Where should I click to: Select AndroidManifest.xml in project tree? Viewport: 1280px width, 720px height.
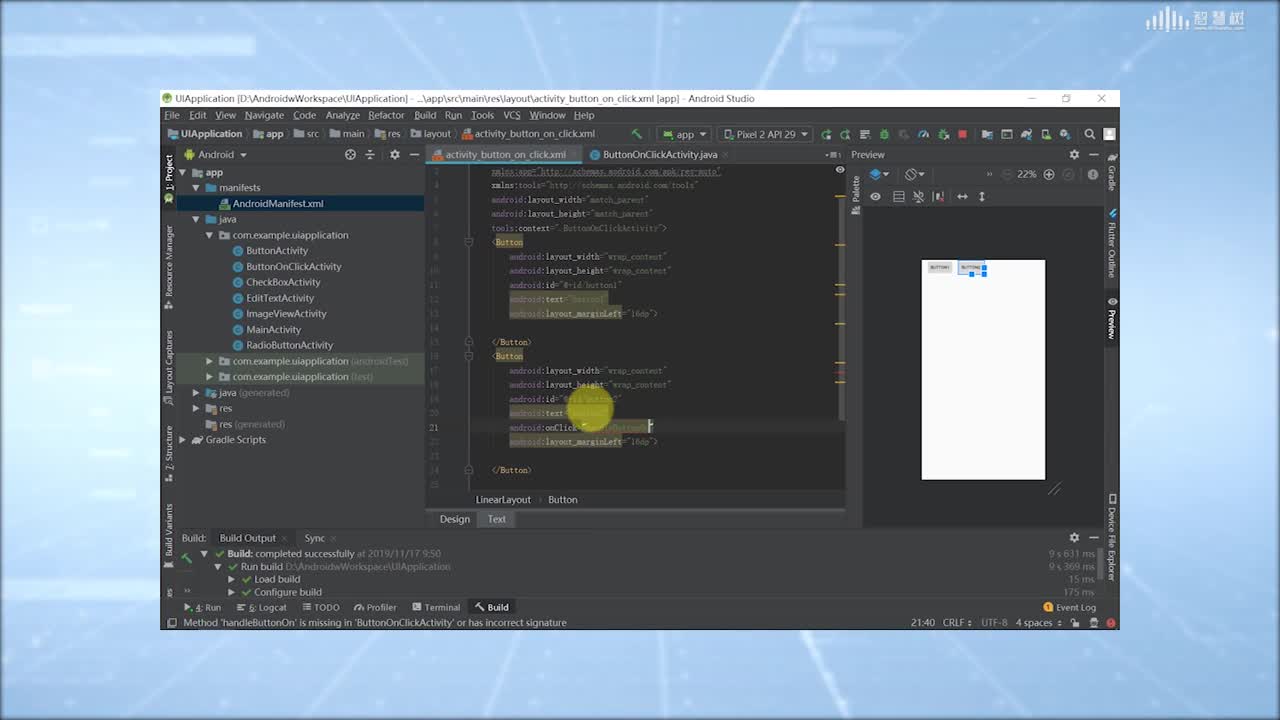(278, 204)
